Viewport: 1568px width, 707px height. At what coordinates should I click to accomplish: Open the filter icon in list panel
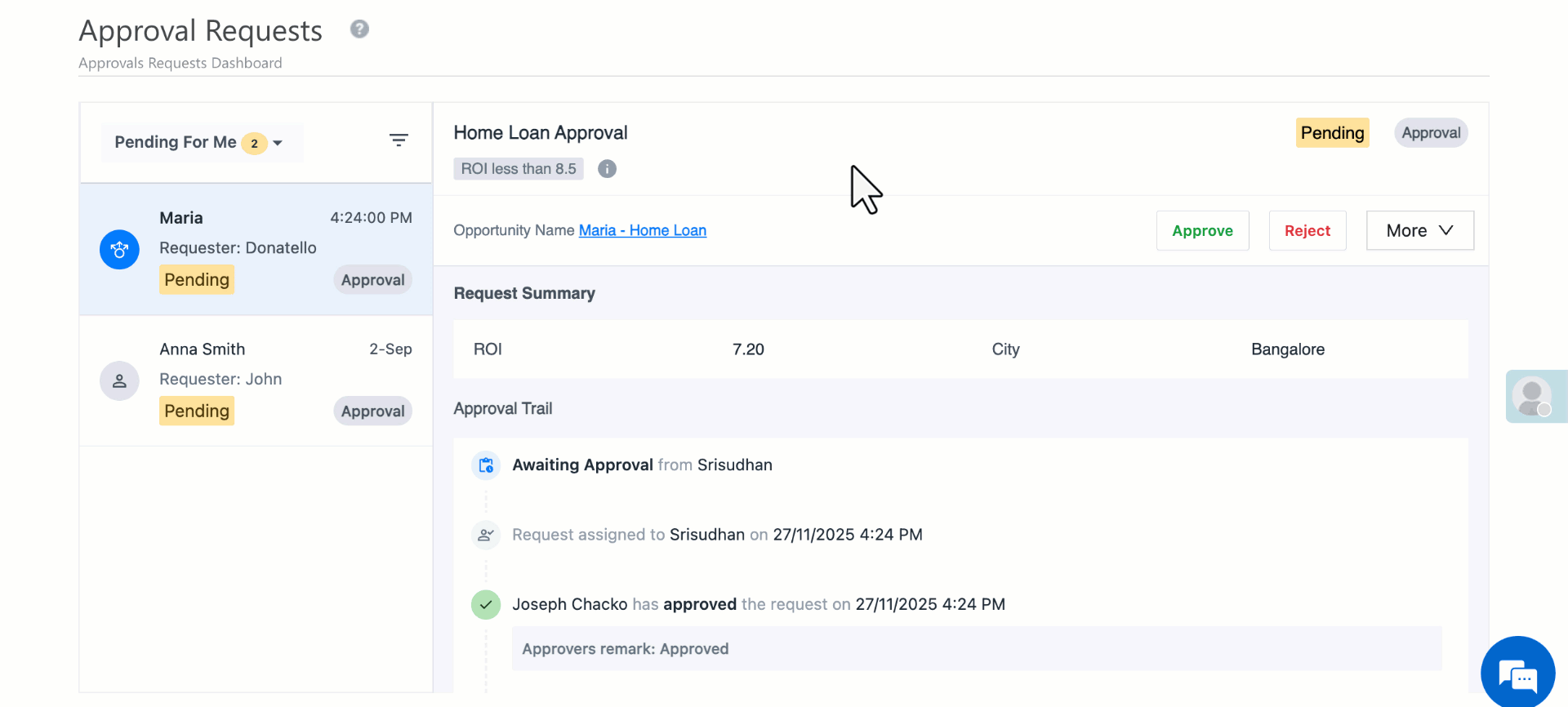[x=399, y=140]
